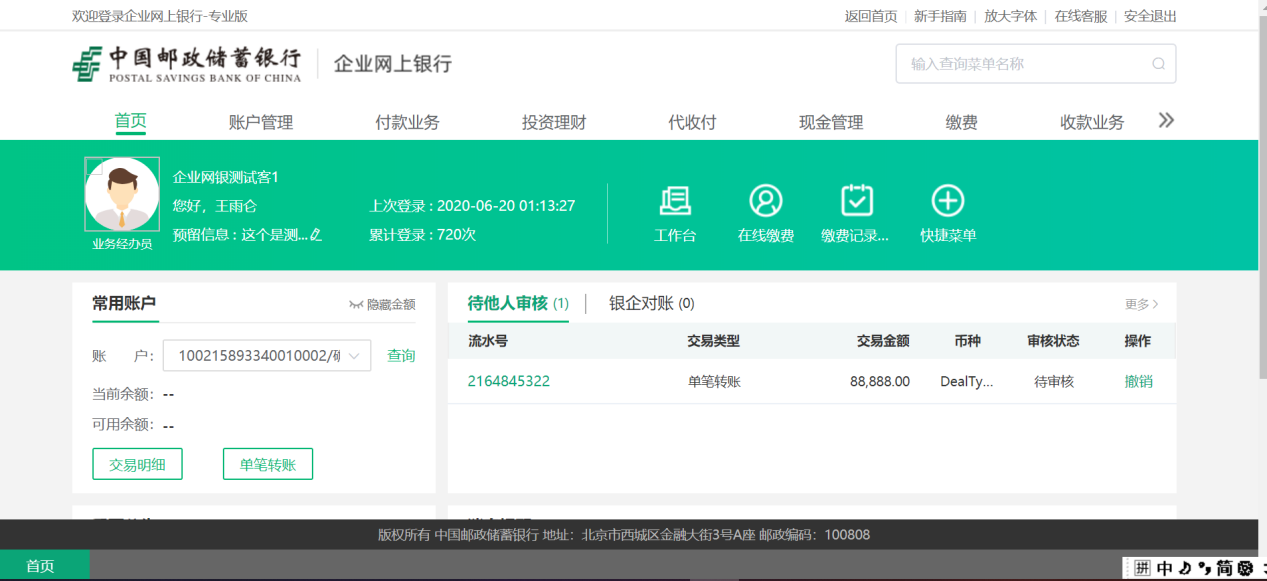1267x581 pixels.
Task: Expand the » overflow navigation chevron
Action: pos(1164,120)
